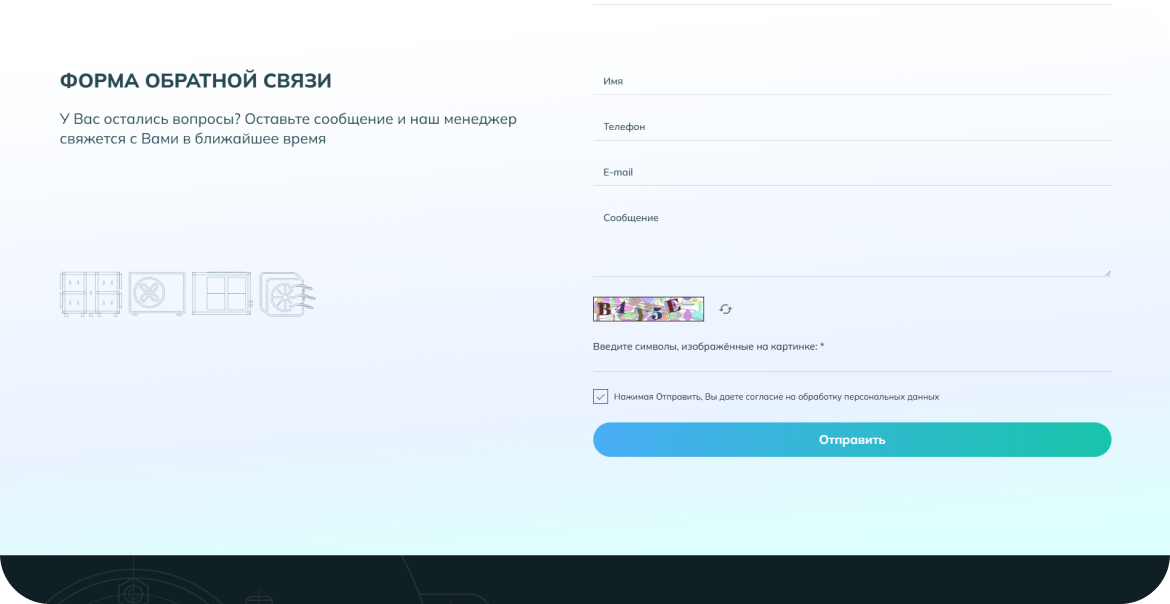
Task: Click into the Сообщение message textarea
Action: 851,240
